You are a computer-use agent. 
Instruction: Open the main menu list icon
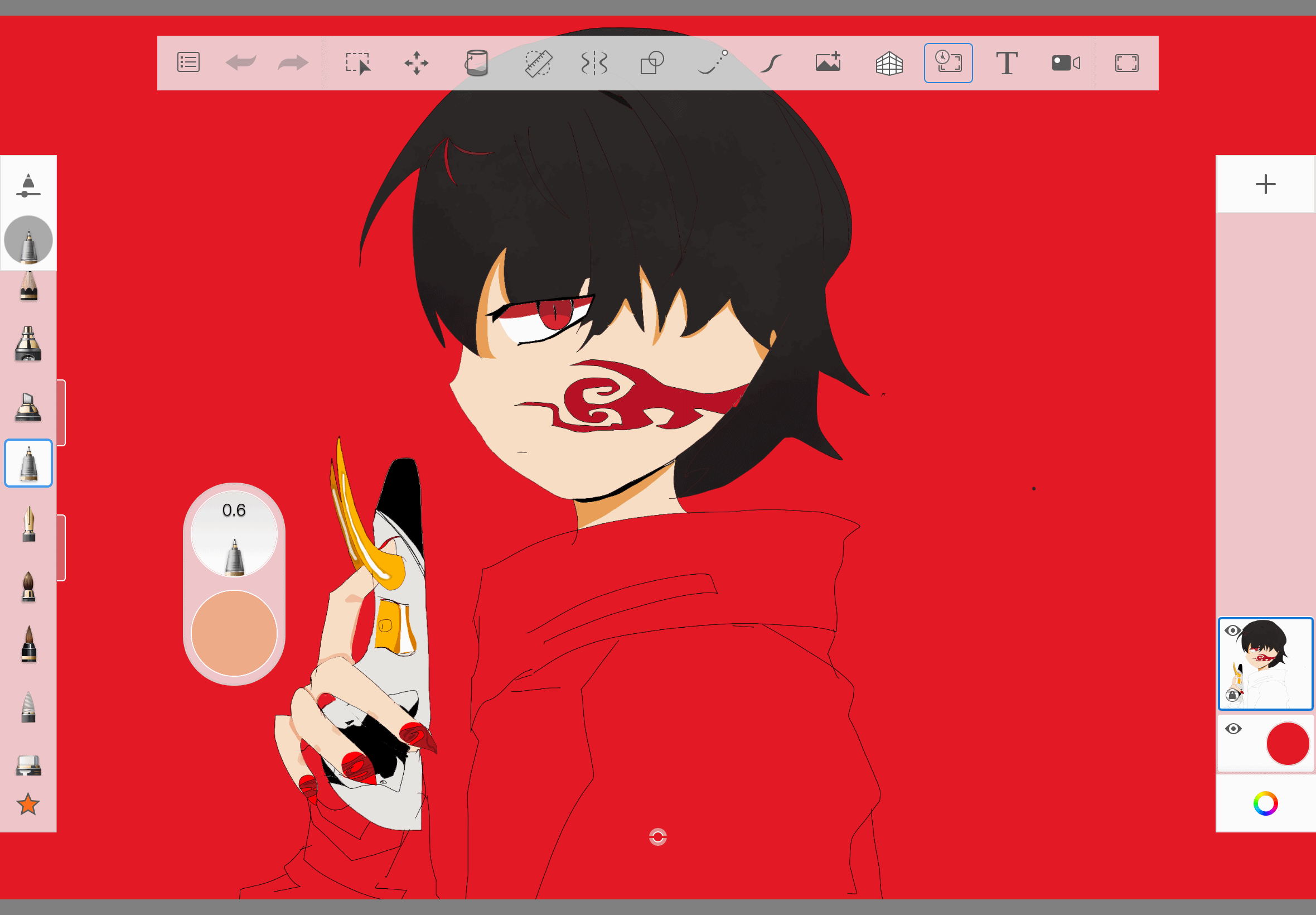click(188, 62)
